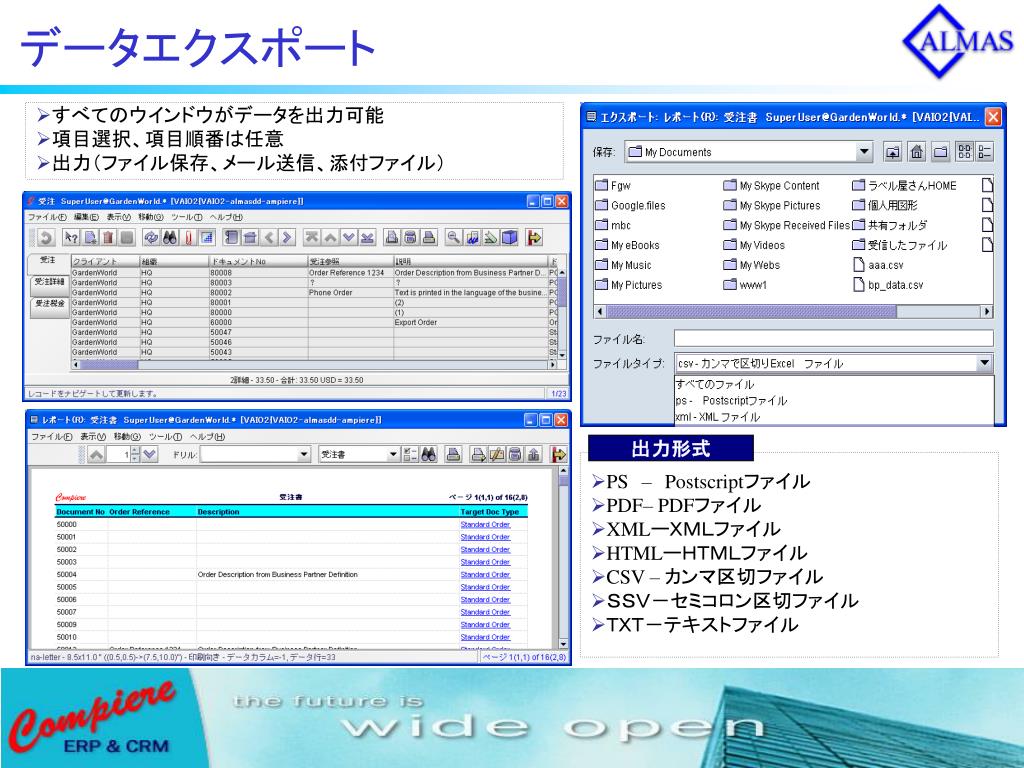1024x768 pixels.
Task: Click the Send Mail icon in report toolbar
Action: (496, 455)
